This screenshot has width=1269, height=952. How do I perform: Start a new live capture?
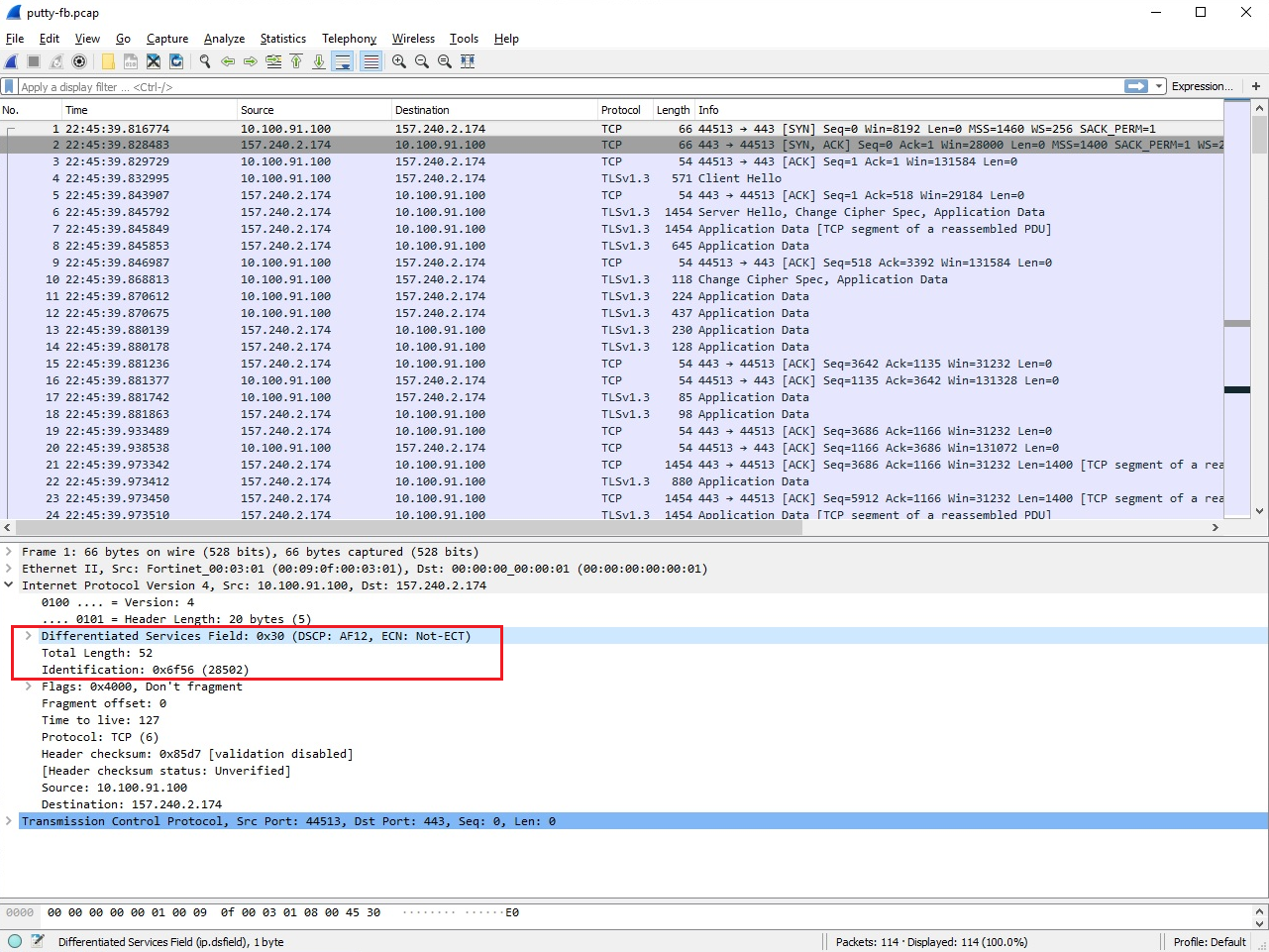click(13, 61)
